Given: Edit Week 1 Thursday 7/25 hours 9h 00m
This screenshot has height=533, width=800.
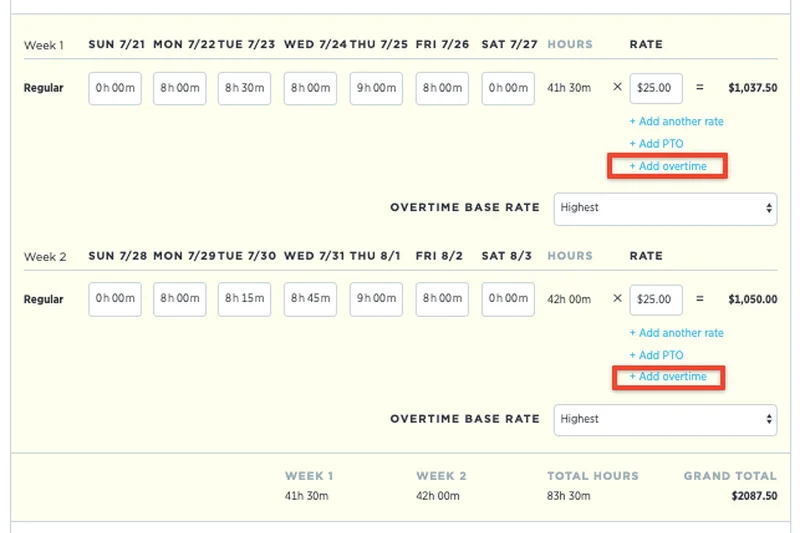Looking at the screenshot, I should pyautogui.click(x=376, y=88).
